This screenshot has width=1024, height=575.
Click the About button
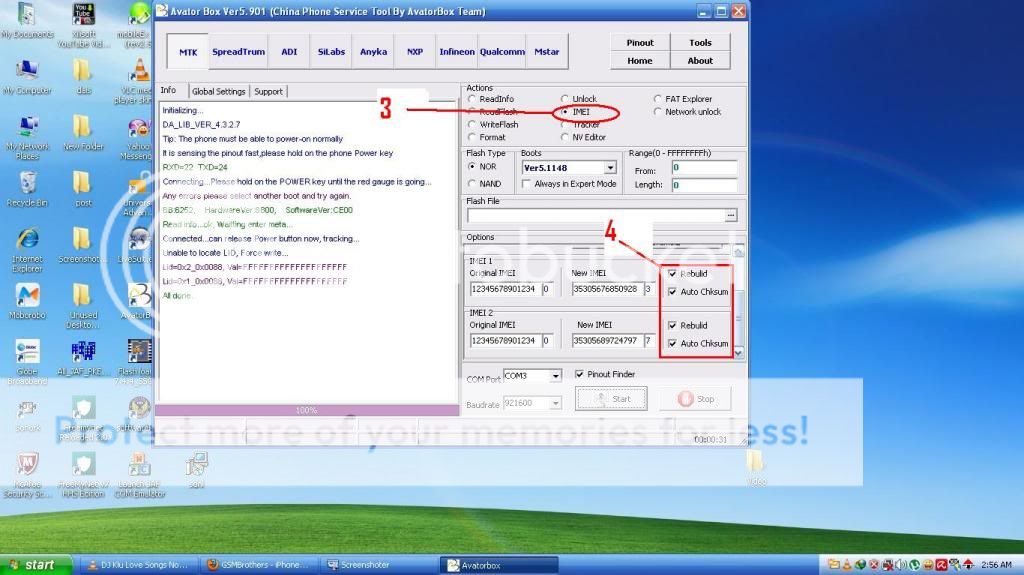[x=700, y=60]
